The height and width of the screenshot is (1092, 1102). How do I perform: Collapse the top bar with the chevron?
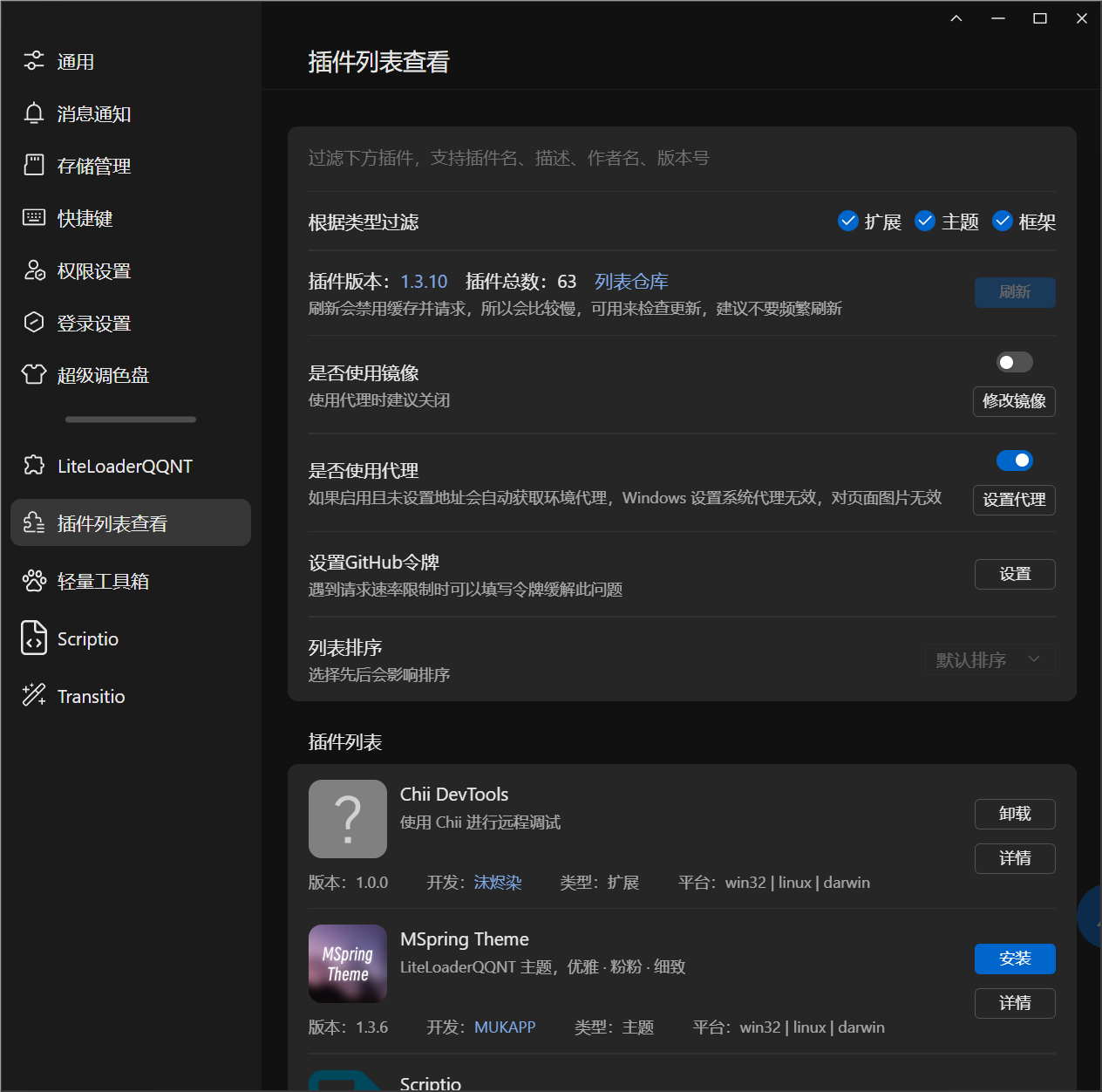(956, 18)
